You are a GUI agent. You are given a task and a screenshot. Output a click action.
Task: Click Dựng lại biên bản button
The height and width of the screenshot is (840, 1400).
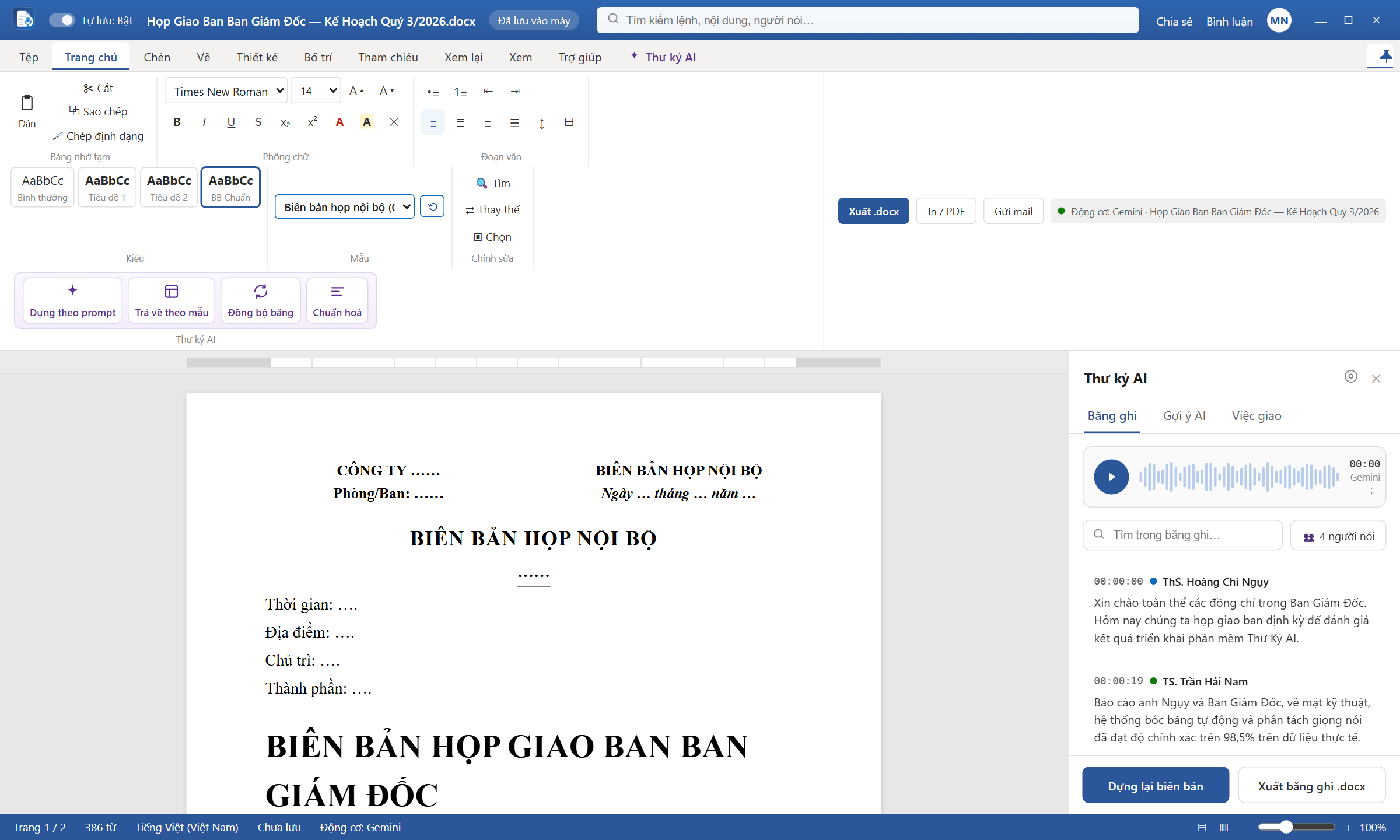coord(1156,786)
